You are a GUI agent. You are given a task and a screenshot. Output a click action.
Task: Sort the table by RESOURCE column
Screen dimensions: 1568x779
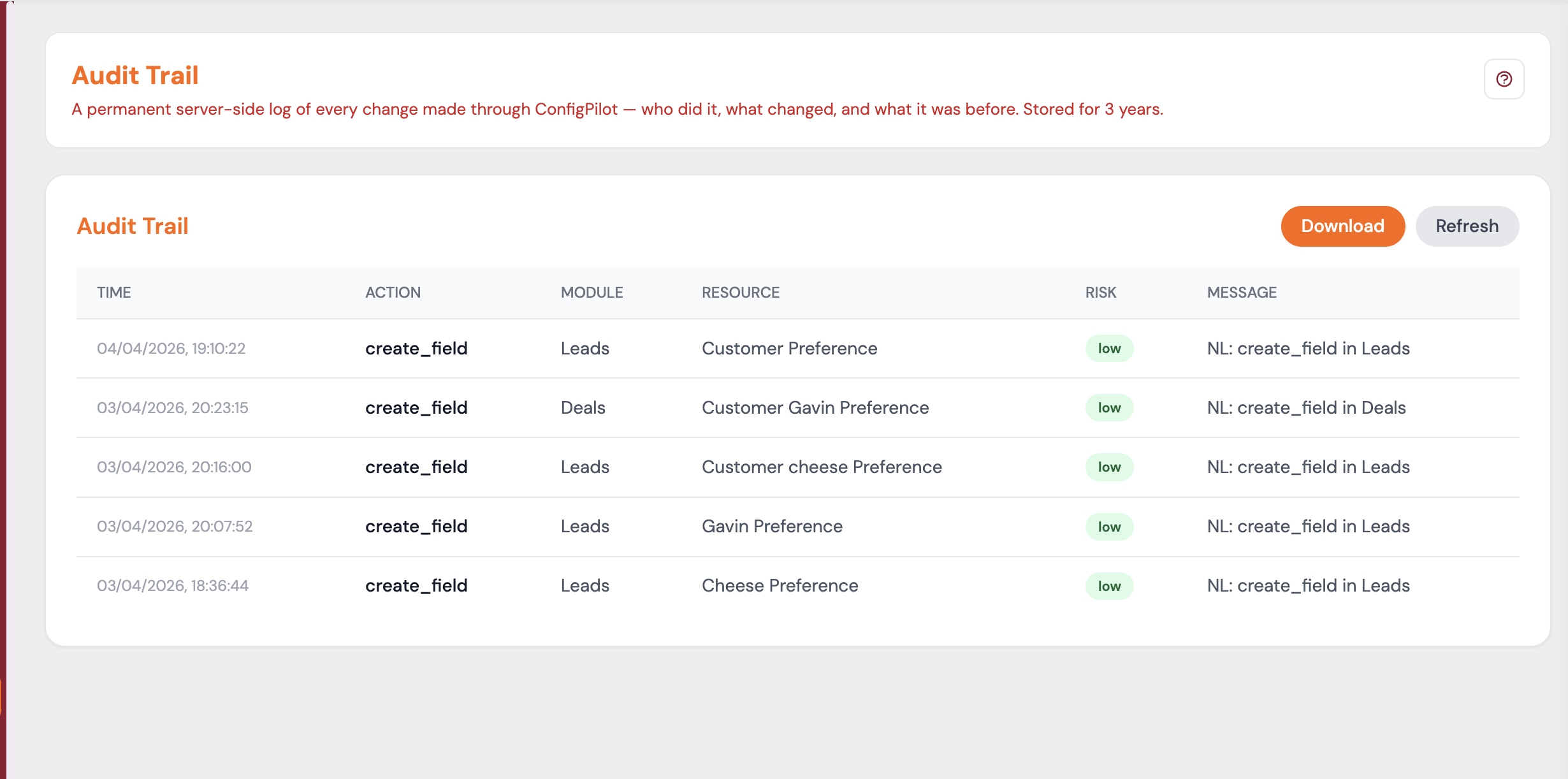(741, 292)
